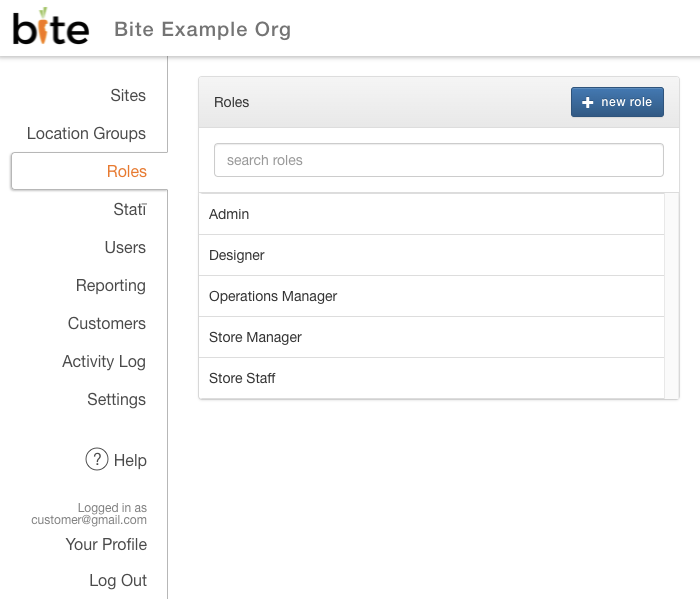Open the Designer role
This screenshot has height=599, width=700.
tap(432, 255)
